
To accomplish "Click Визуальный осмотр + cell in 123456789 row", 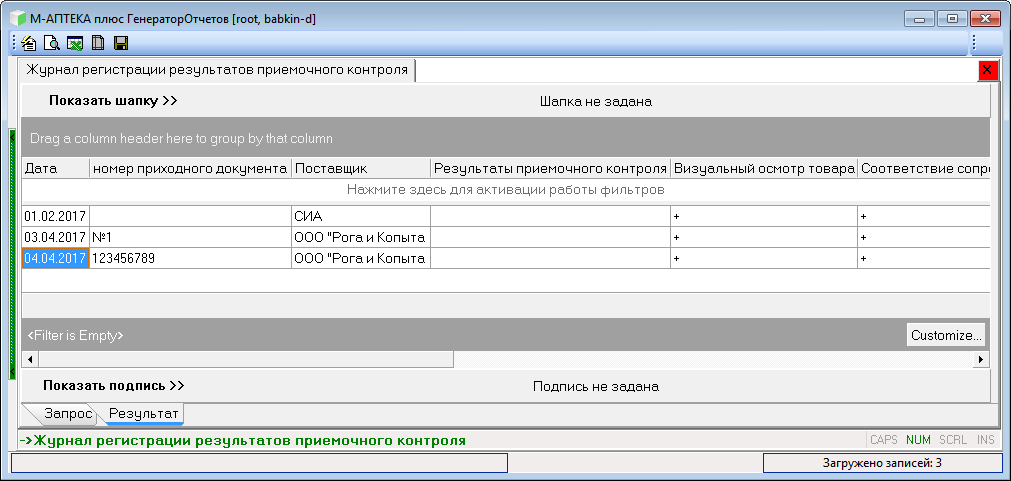I will [763, 258].
